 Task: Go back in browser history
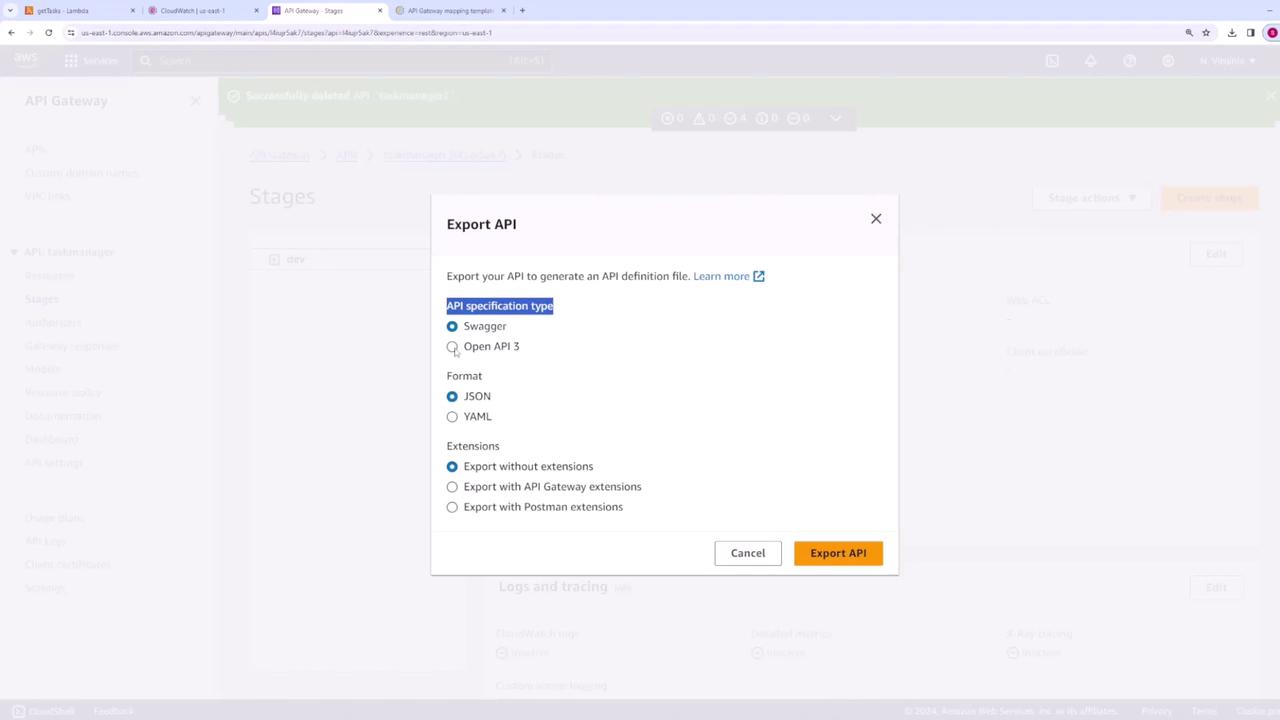pos(11,33)
